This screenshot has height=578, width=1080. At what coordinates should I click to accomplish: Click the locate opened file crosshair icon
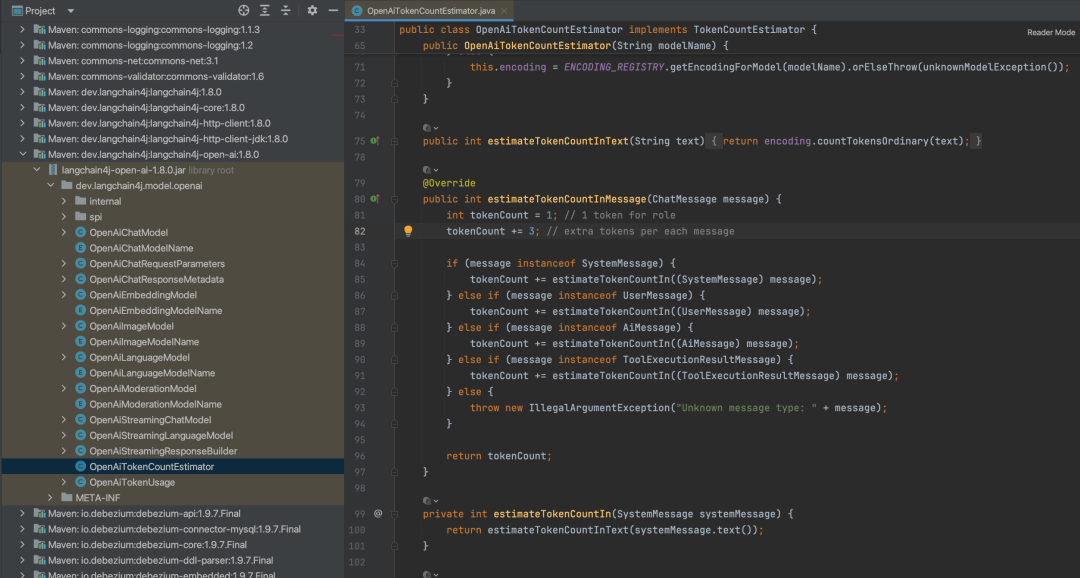(x=243, y=10)
